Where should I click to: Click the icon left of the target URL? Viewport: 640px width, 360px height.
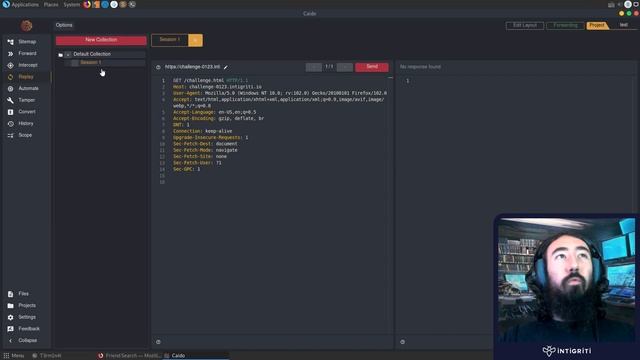(158, 67)
